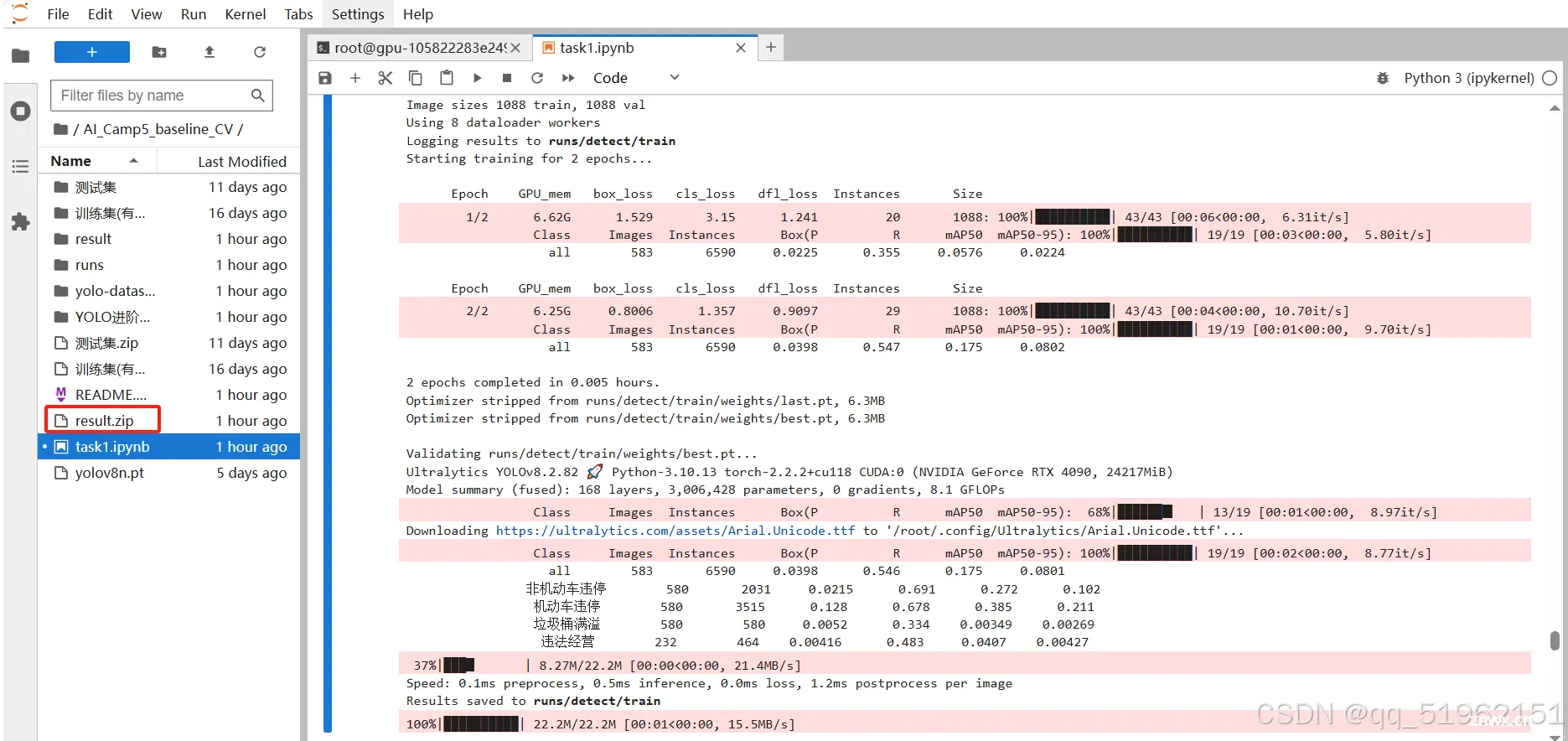Copy the selected cell icon
This screenshot has width=1568, height=741.
tap(416, 78)
